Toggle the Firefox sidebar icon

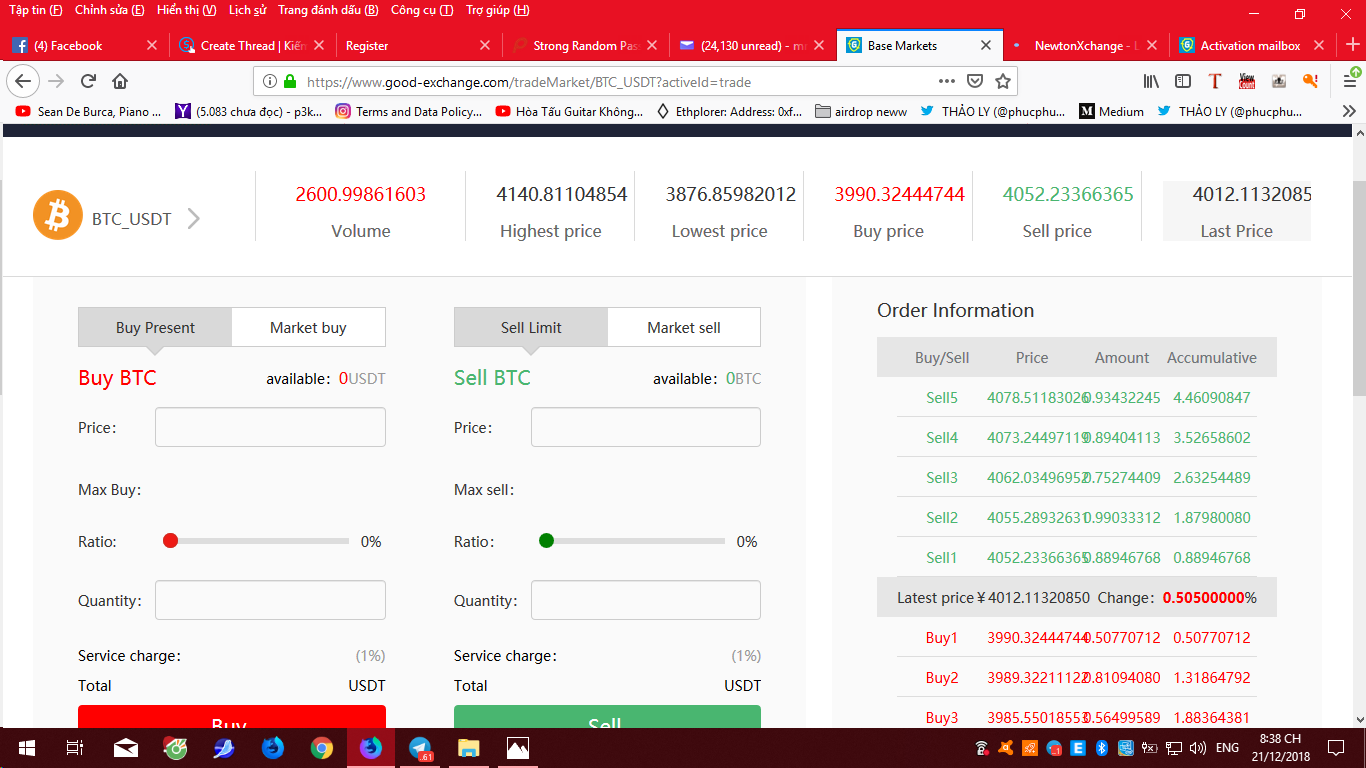tap(1183, 81)
